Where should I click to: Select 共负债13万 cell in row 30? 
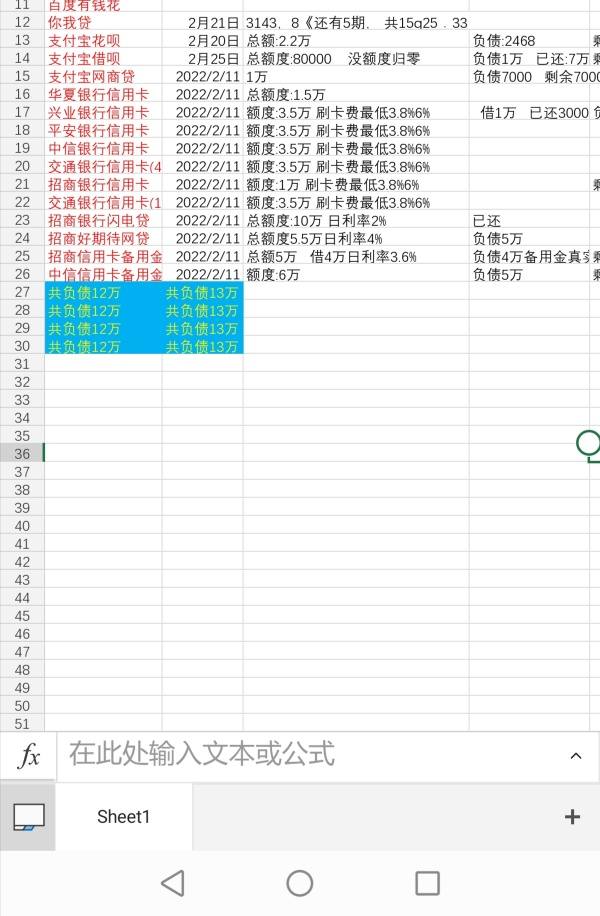coord(203,346)
